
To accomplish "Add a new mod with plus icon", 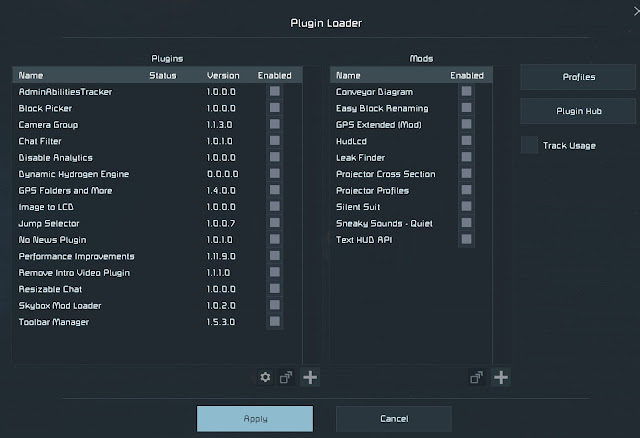I will (501, 377).
